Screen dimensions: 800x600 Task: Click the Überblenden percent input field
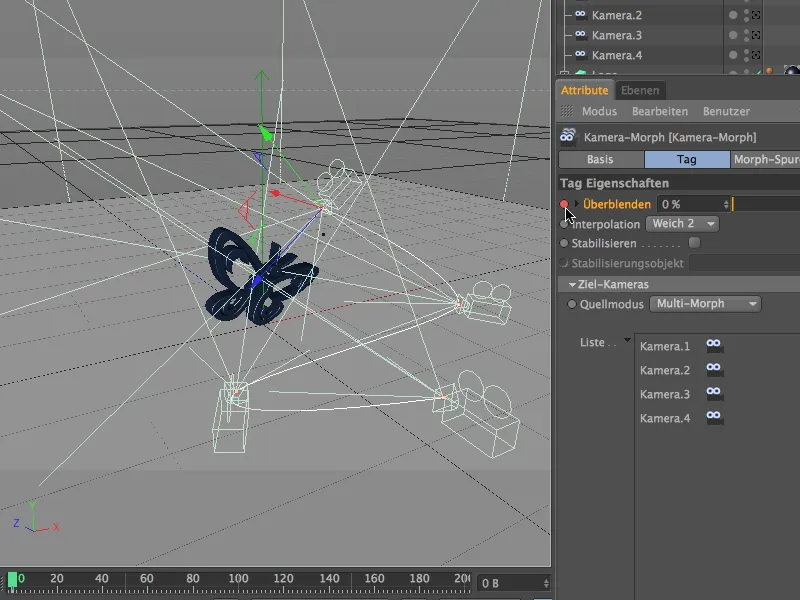[x=690, y=204]
